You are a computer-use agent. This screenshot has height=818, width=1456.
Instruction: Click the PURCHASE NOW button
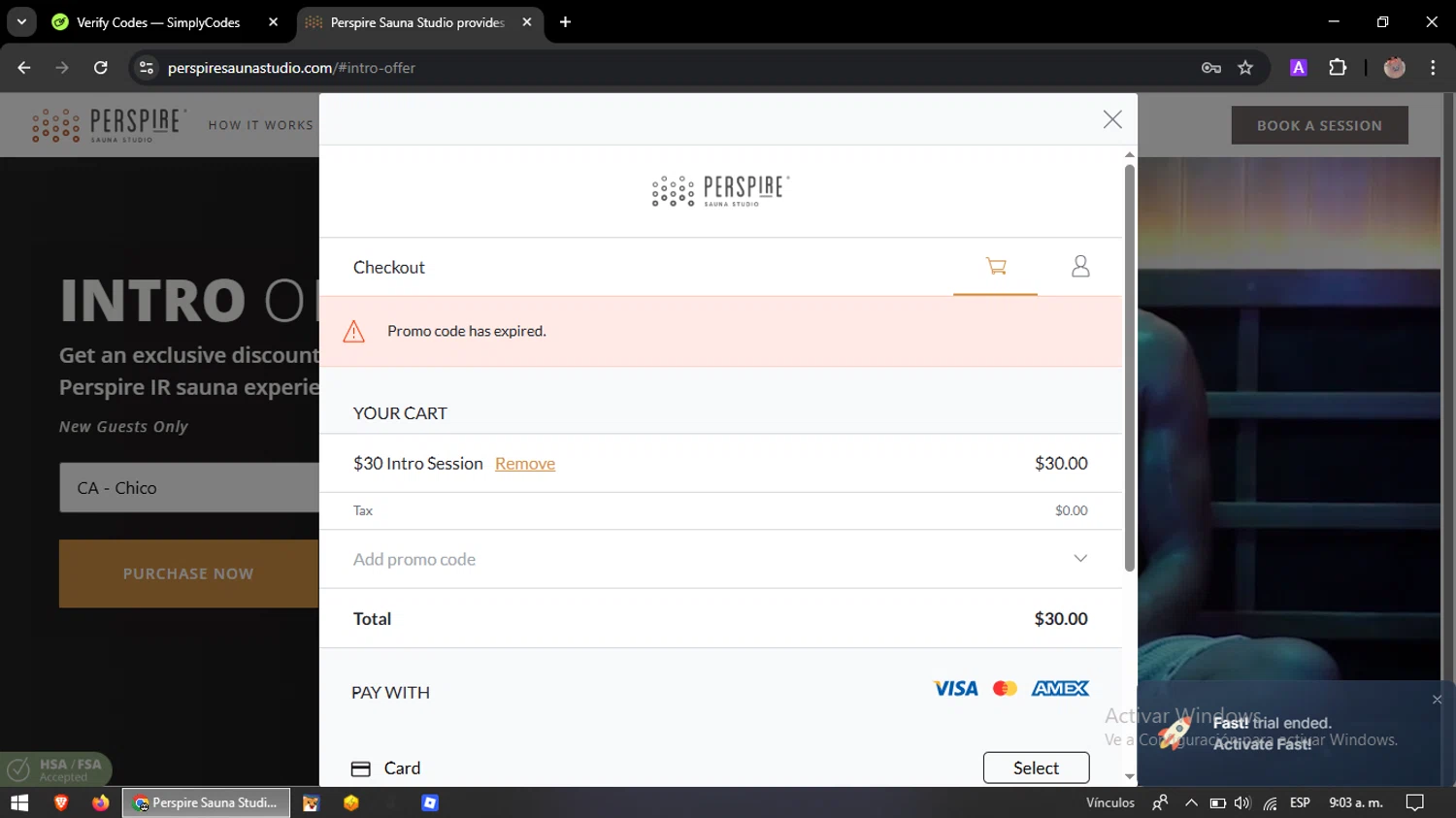click(188, 573)
